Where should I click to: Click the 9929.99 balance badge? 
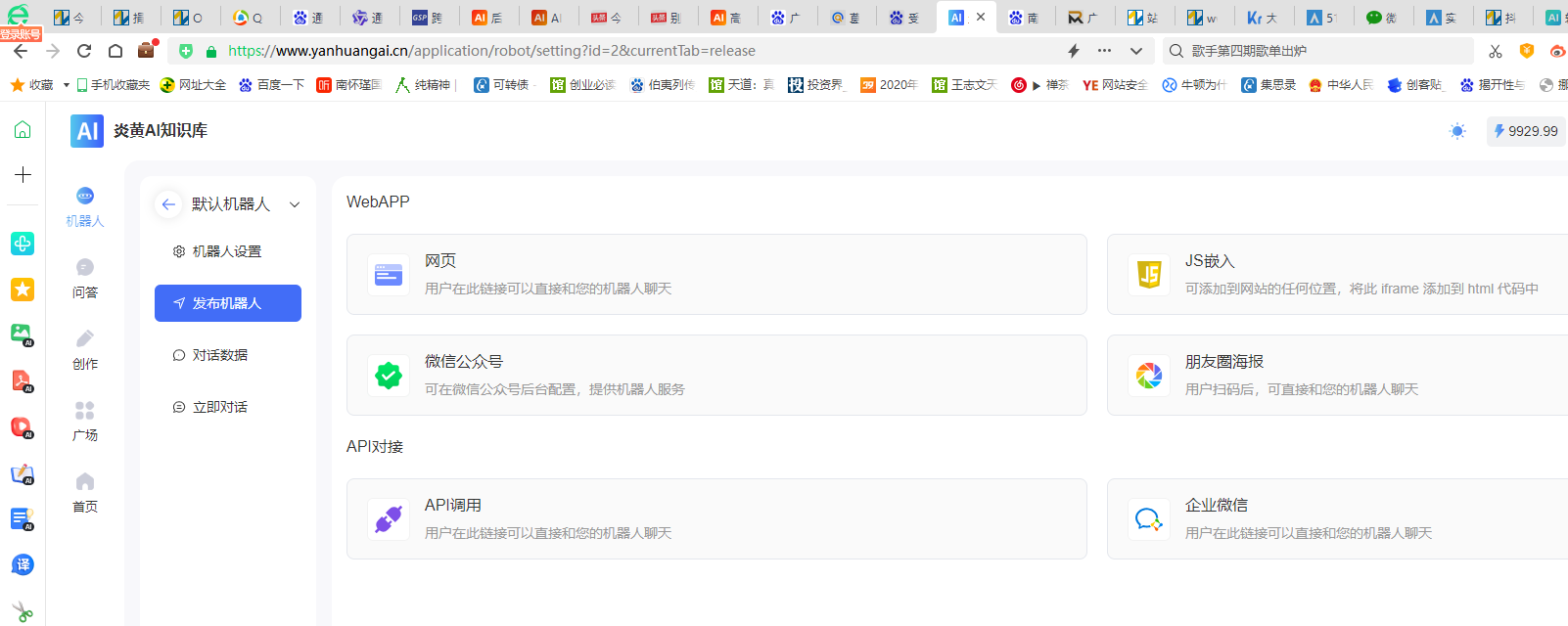(x=1526, y=131)
